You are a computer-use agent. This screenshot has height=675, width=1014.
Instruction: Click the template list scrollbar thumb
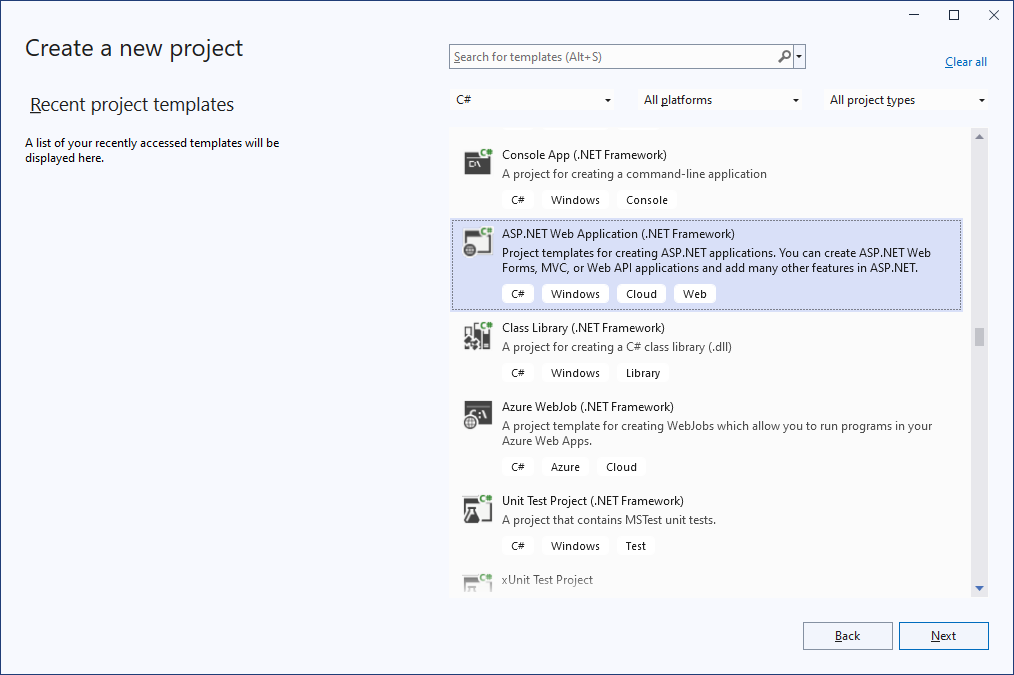tap(979, 337)
